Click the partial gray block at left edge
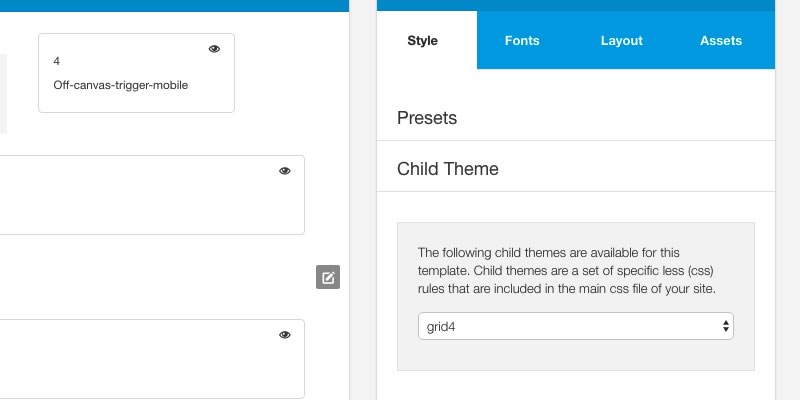Screen dimensions: 800x400 (3, 93)
